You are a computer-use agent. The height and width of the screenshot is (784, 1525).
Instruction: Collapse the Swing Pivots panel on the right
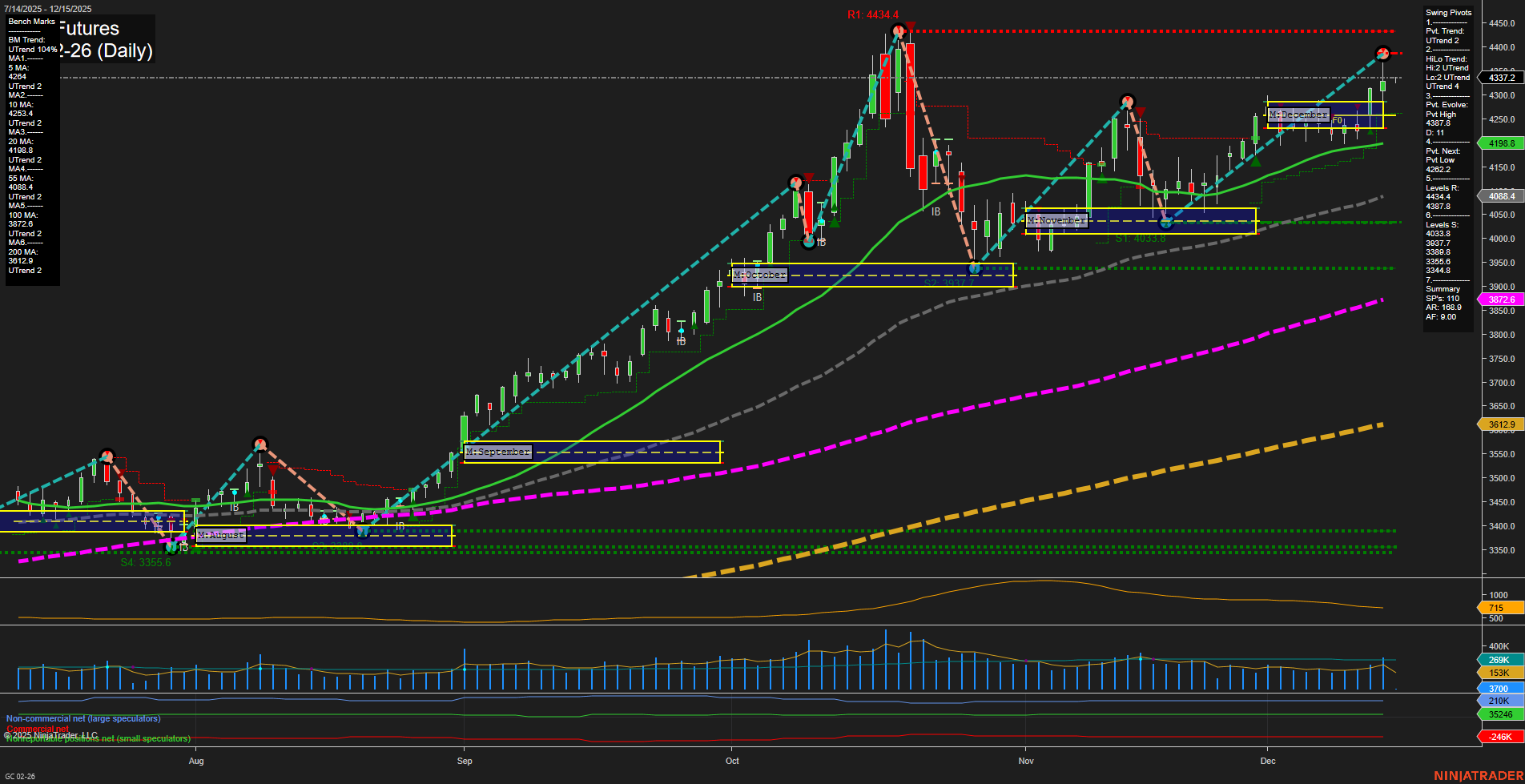[x=1448, y=12]
